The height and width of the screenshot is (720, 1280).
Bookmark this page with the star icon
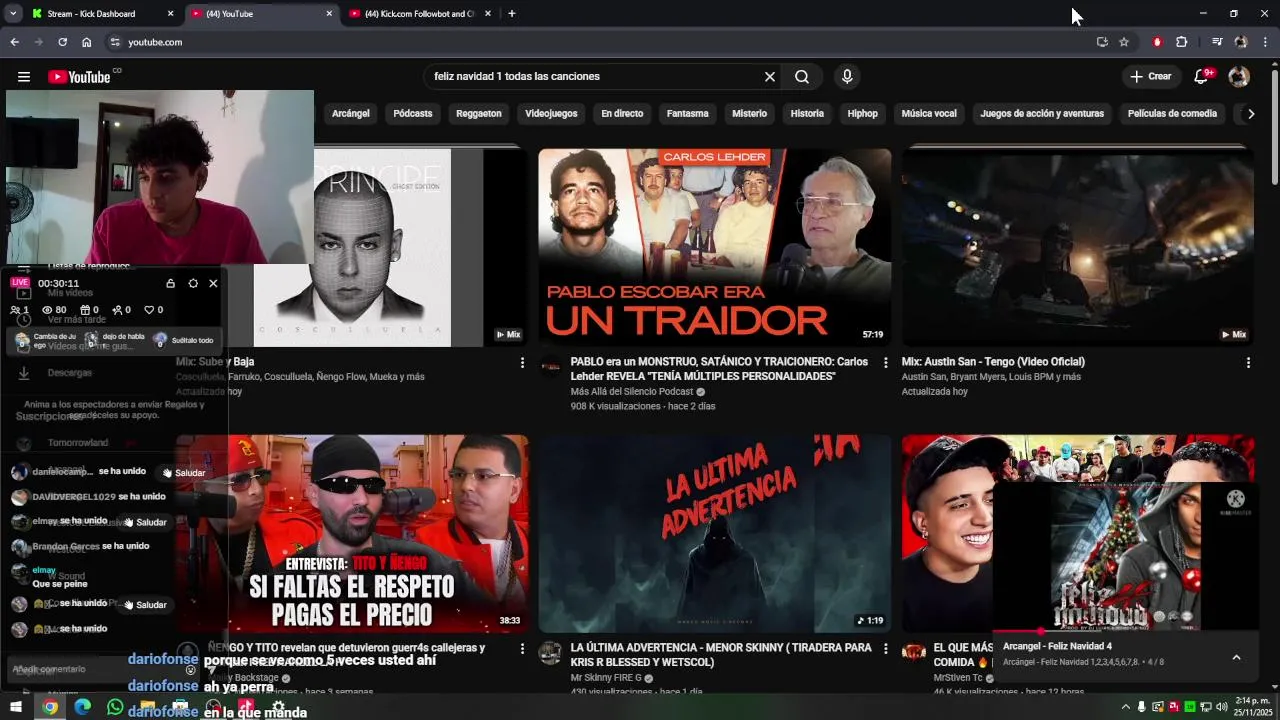coord(1124,42)
